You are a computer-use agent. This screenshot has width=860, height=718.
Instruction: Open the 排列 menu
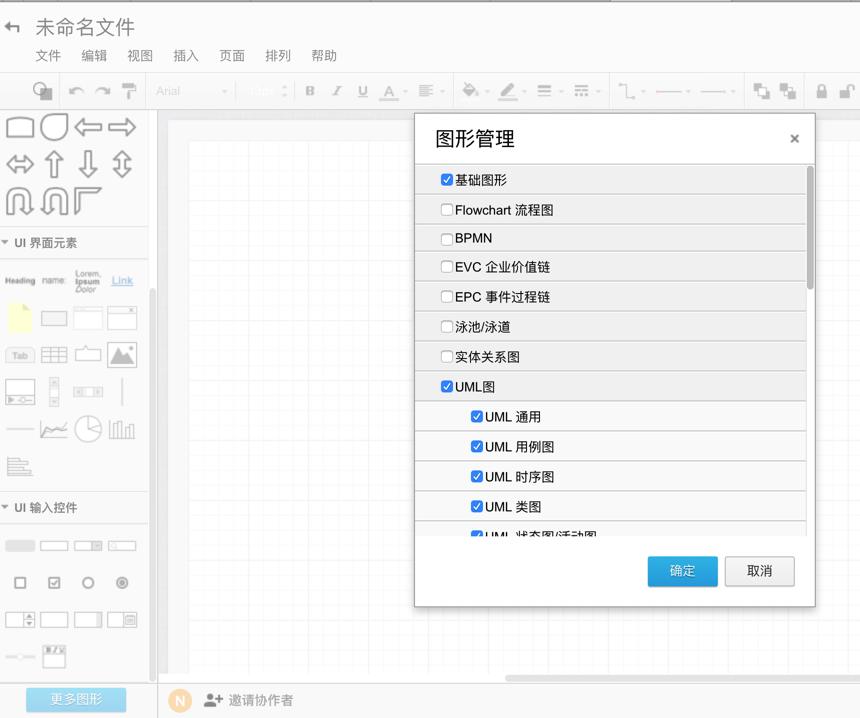pos(278,56)
